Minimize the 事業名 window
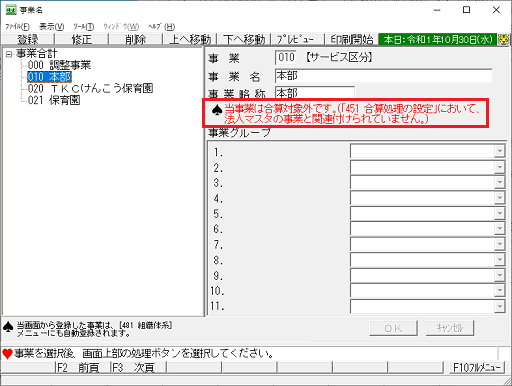 (x=437, y=10)
